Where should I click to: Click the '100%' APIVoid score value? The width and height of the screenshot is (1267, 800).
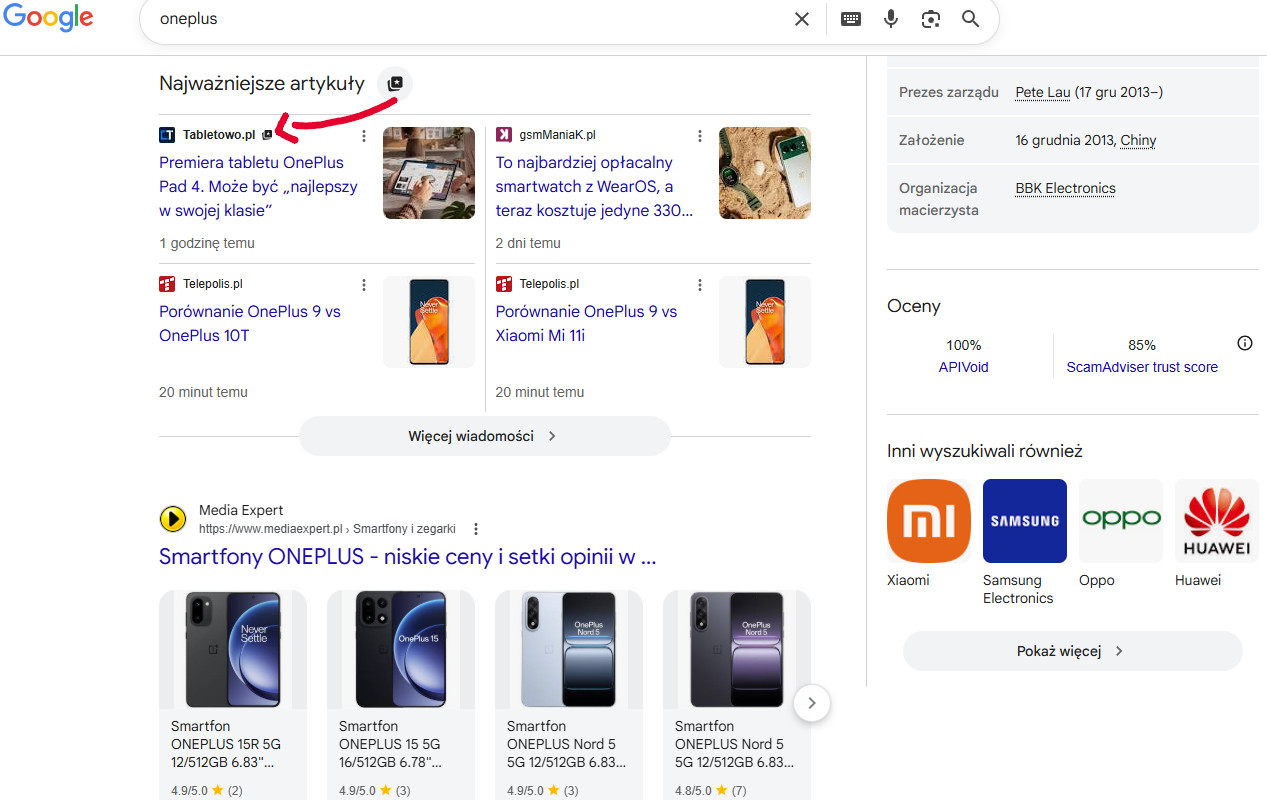[x=964, y=345]
